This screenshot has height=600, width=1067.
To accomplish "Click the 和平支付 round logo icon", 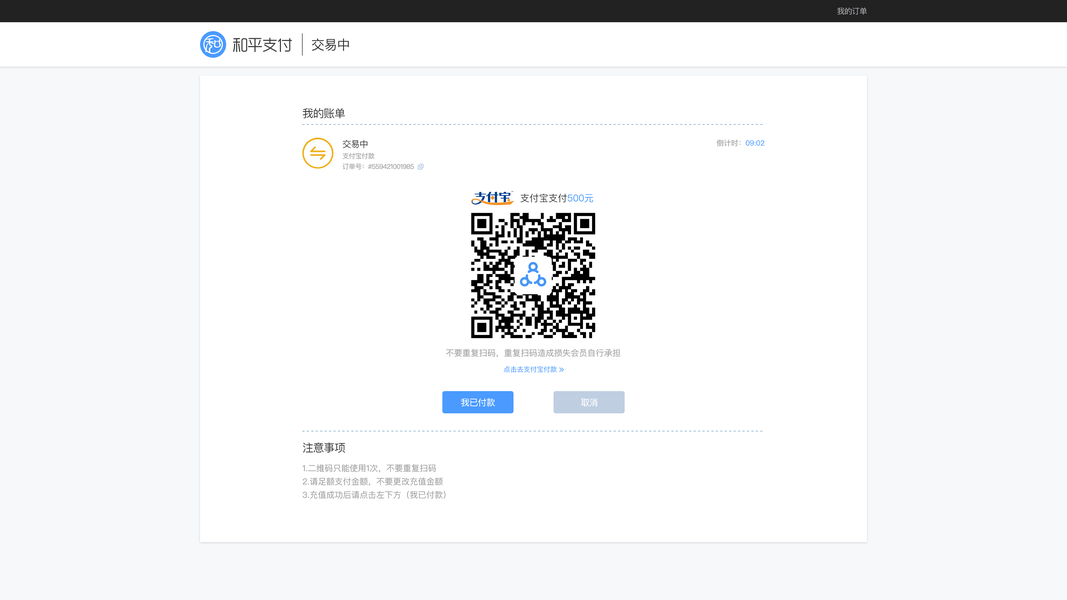I will tap(213, 44).
